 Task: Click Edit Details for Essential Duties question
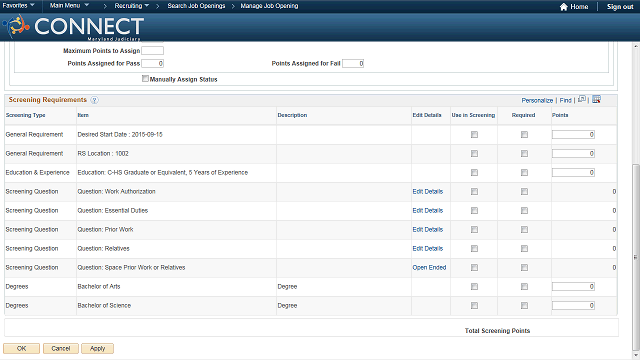tap(427, 211)
